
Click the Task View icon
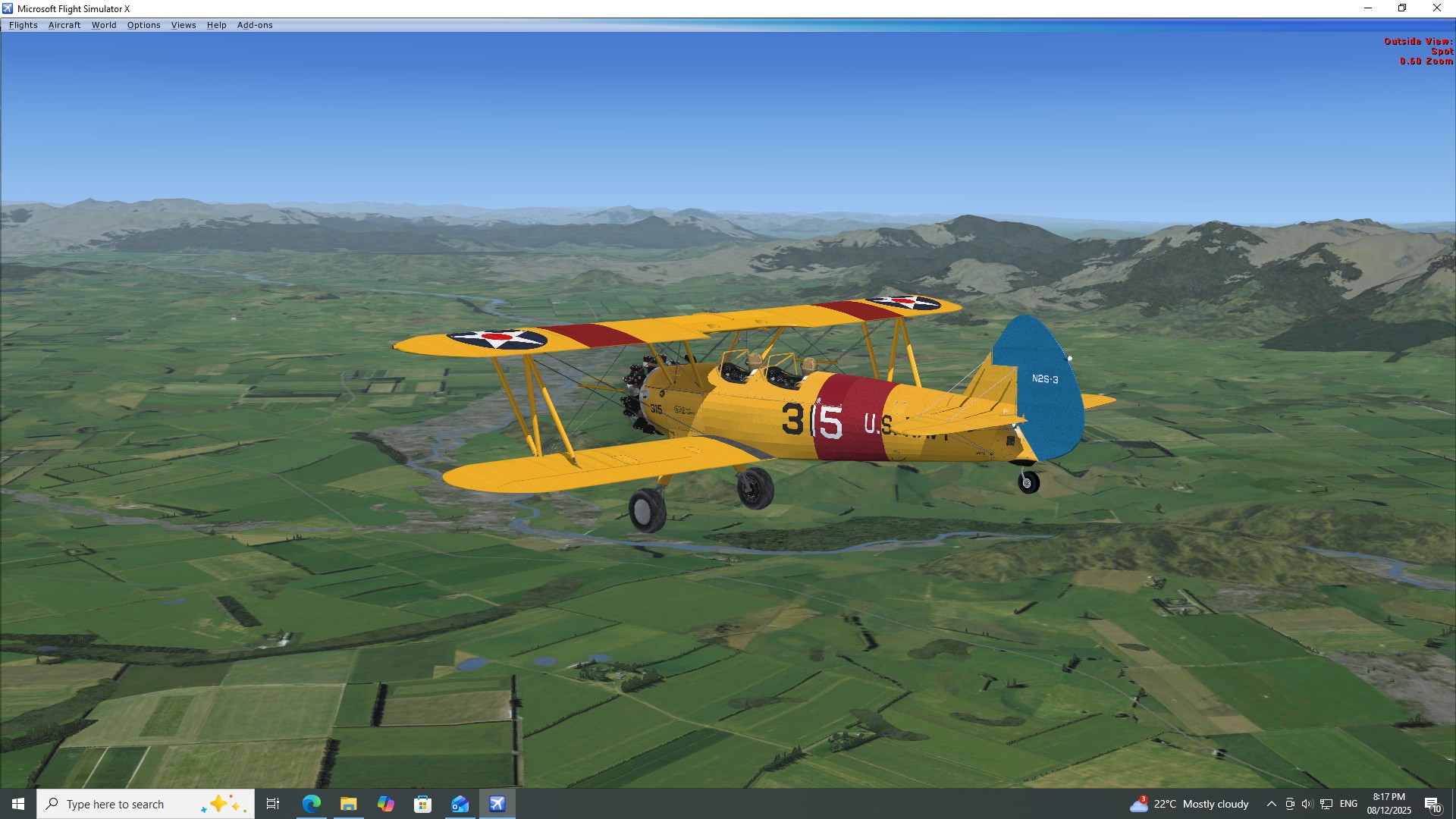[x=273, y=804]
